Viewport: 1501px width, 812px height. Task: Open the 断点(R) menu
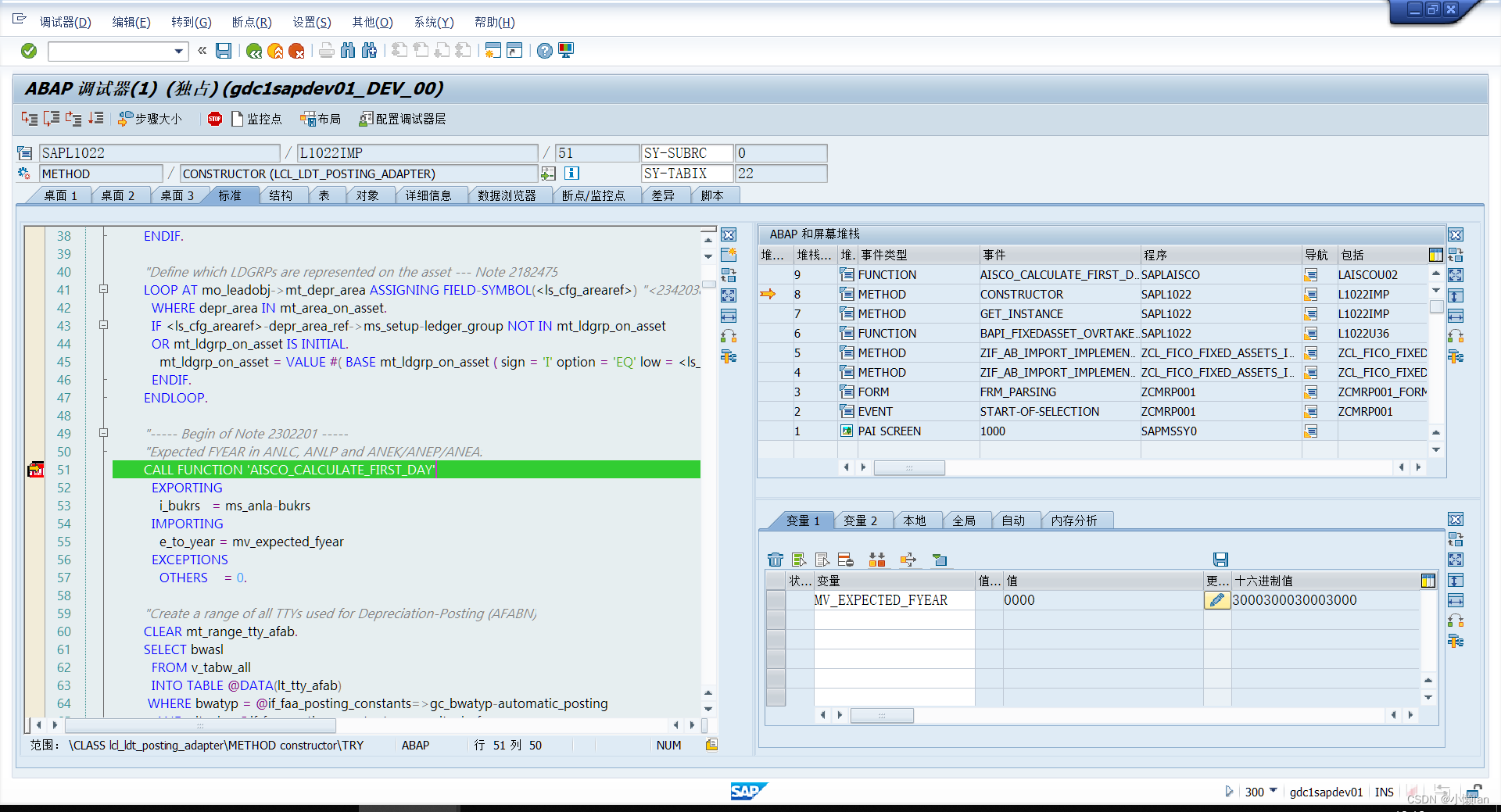251,22
